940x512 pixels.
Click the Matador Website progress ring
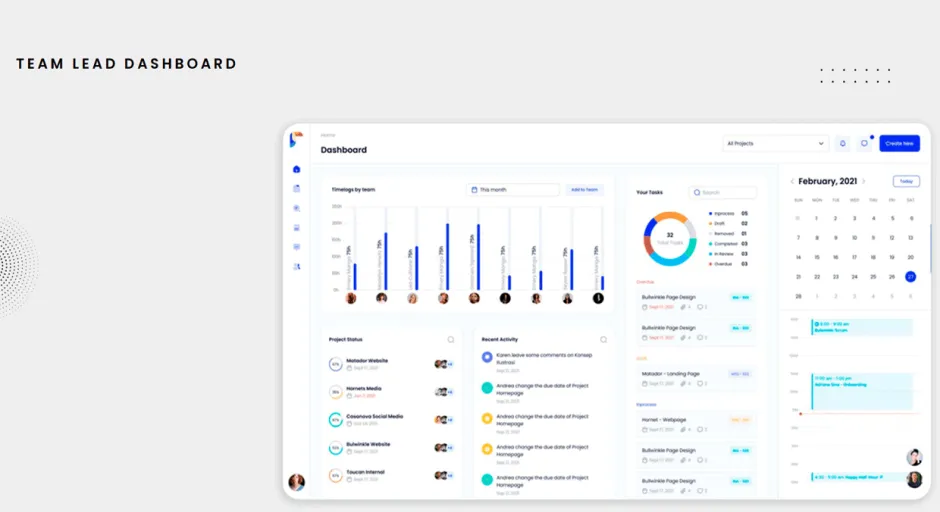click(335, 364)
